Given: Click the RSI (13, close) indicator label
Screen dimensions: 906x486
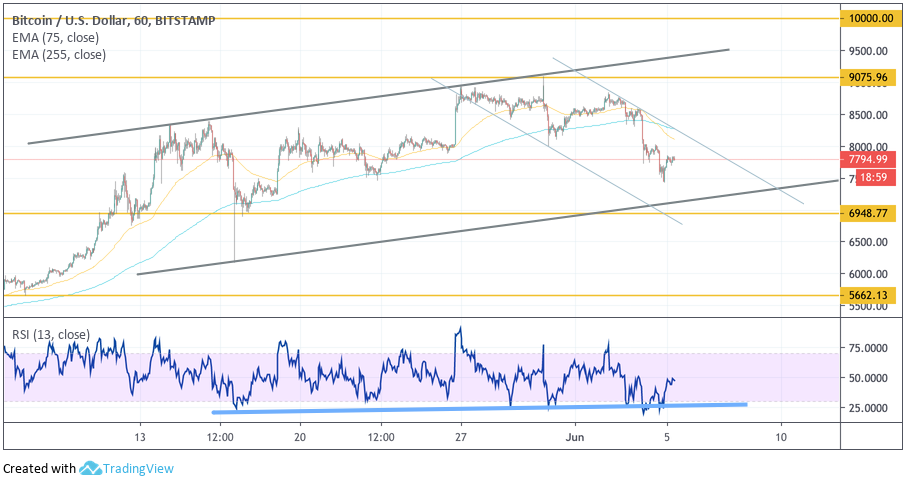Looking at the screenshot, I should pyautogui.click(x=51, y=335).
